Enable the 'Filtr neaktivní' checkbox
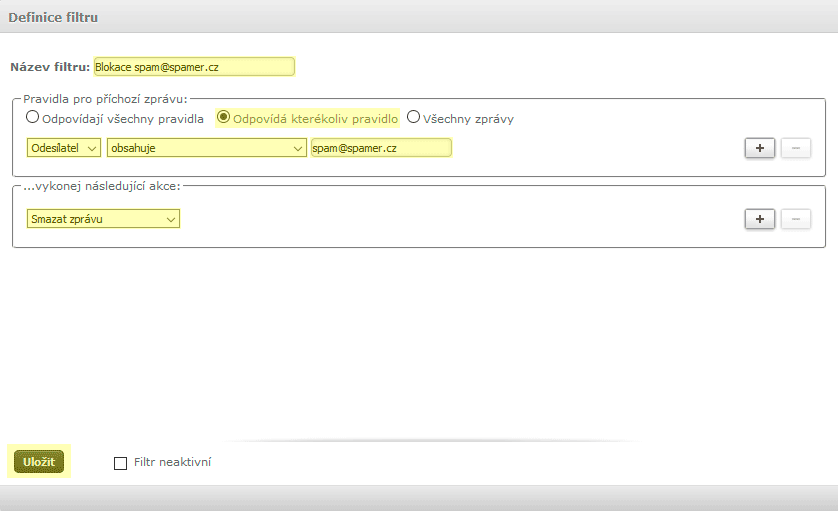Viewport: 838px width, 511px height. click(x=121, y=463)
